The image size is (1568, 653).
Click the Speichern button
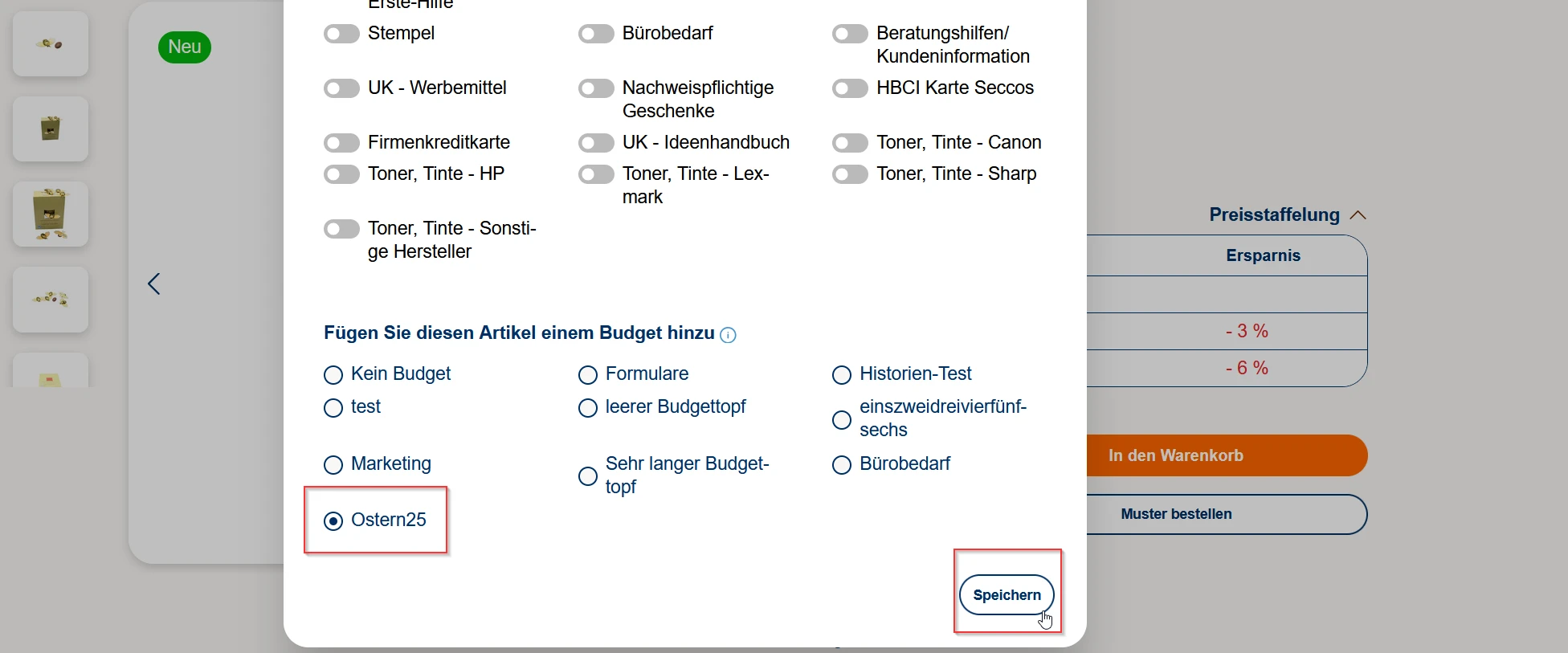1007,595
